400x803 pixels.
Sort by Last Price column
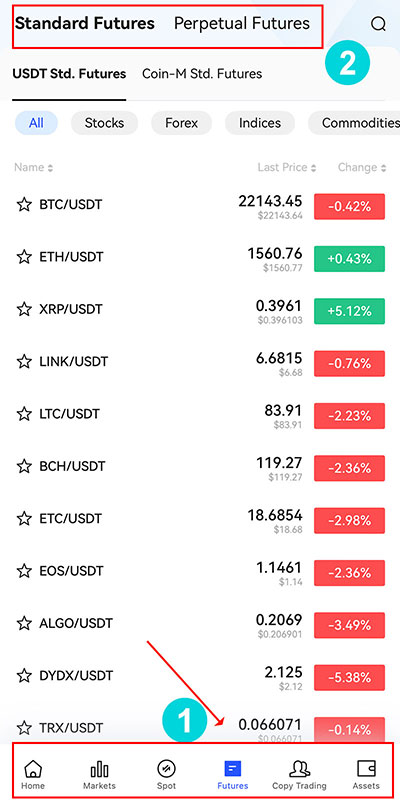pyautogui.click(x=286, y=167)
